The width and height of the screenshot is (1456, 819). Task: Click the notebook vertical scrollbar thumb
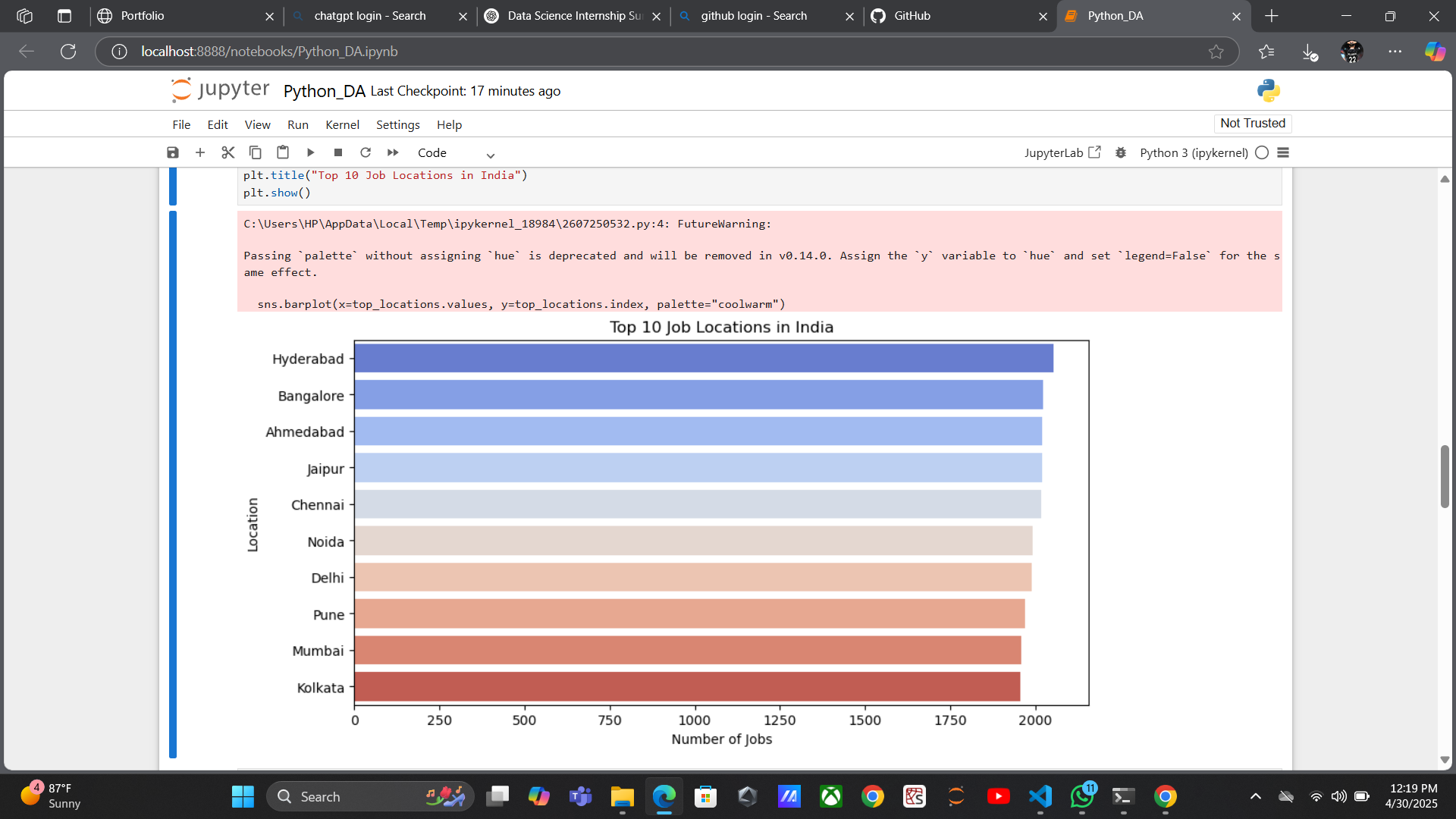point(1445,476)
